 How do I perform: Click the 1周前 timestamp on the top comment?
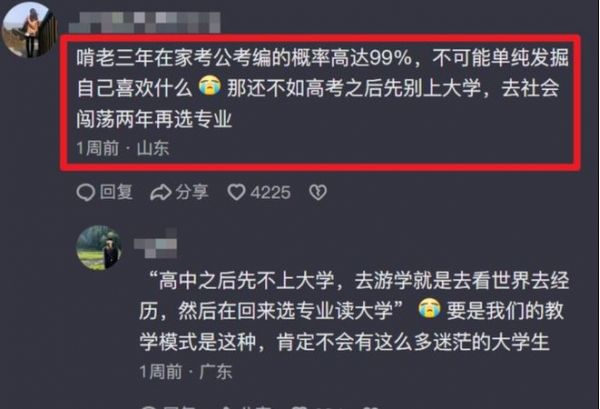98,148
